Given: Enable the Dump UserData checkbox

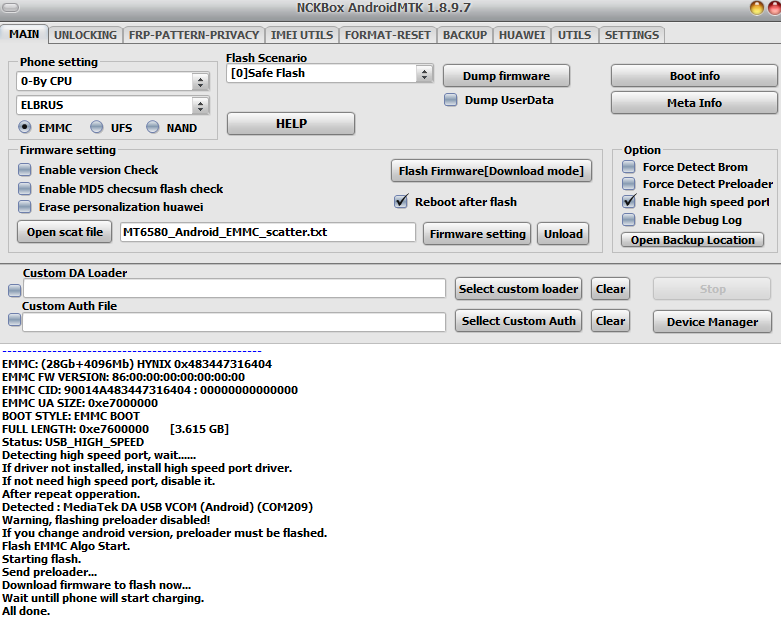Looking at the screenshot, I should [450, 100].
